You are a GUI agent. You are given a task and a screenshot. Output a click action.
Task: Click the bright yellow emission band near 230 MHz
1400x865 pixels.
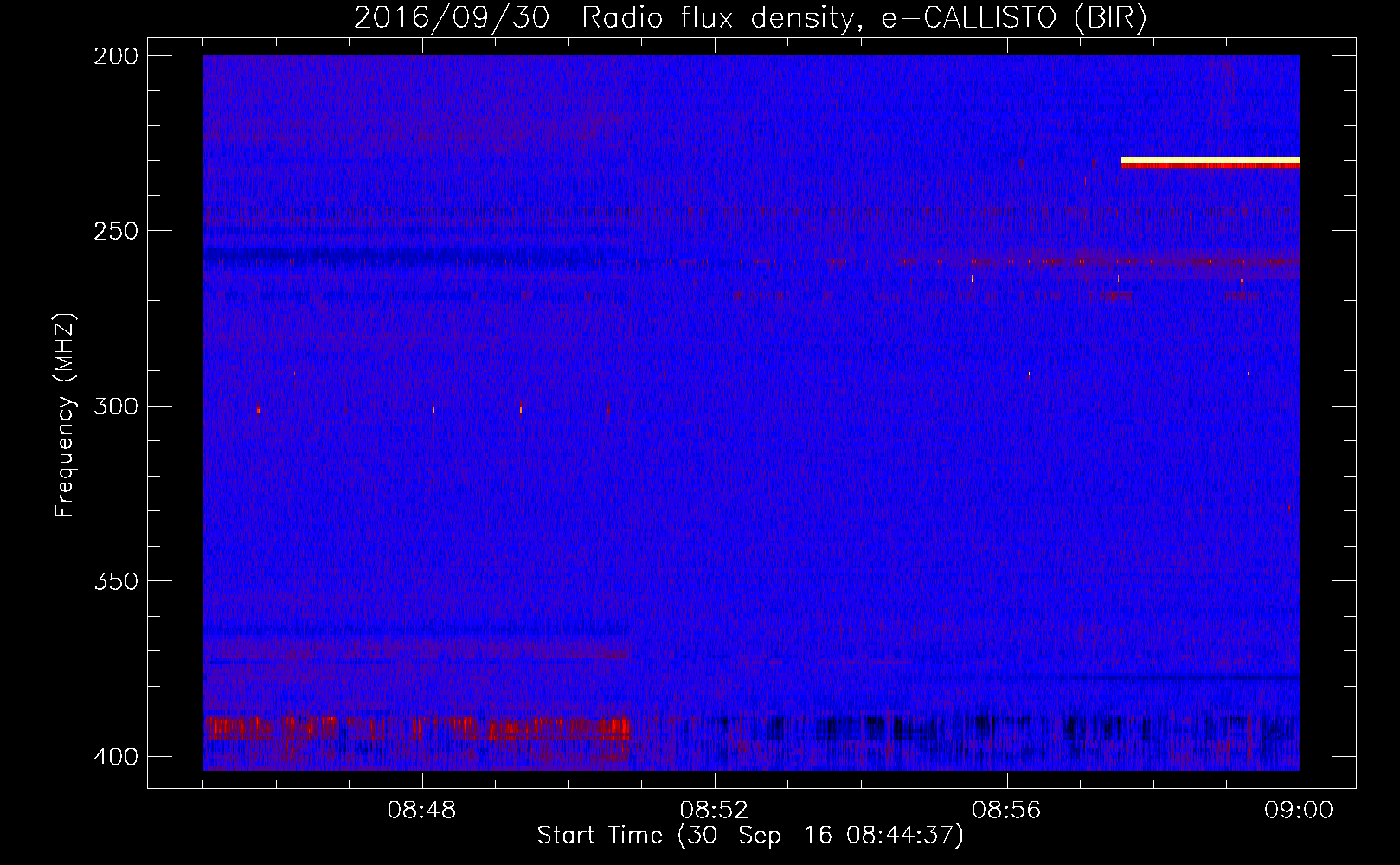[x=1211, y=161]
